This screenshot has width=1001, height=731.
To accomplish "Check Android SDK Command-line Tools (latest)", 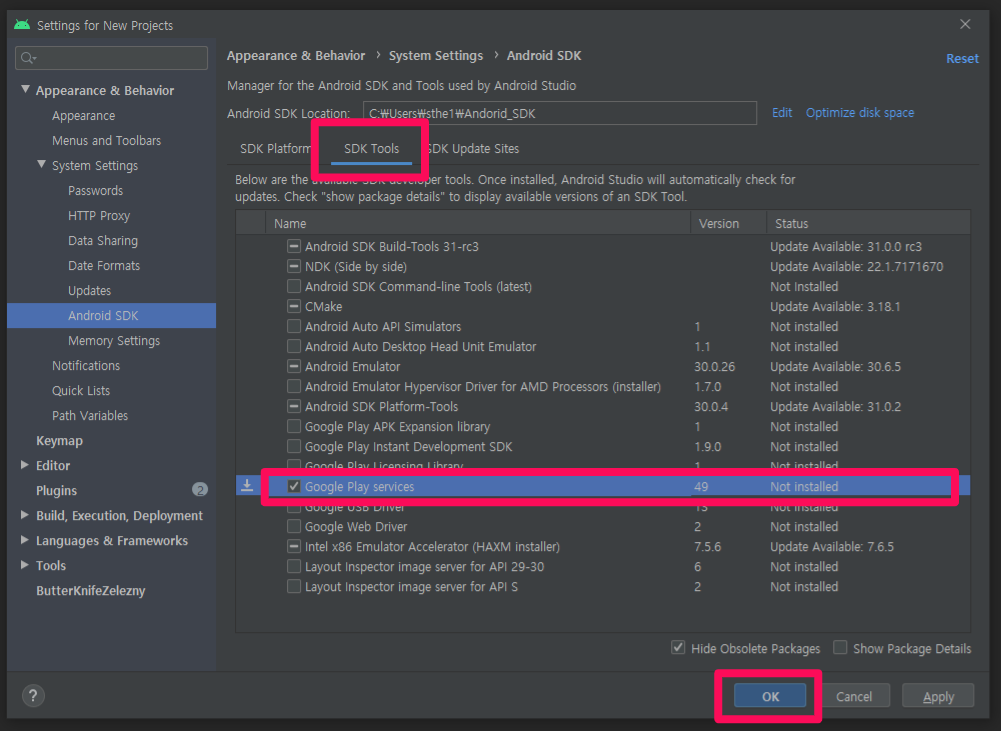I will pos(294,286).
